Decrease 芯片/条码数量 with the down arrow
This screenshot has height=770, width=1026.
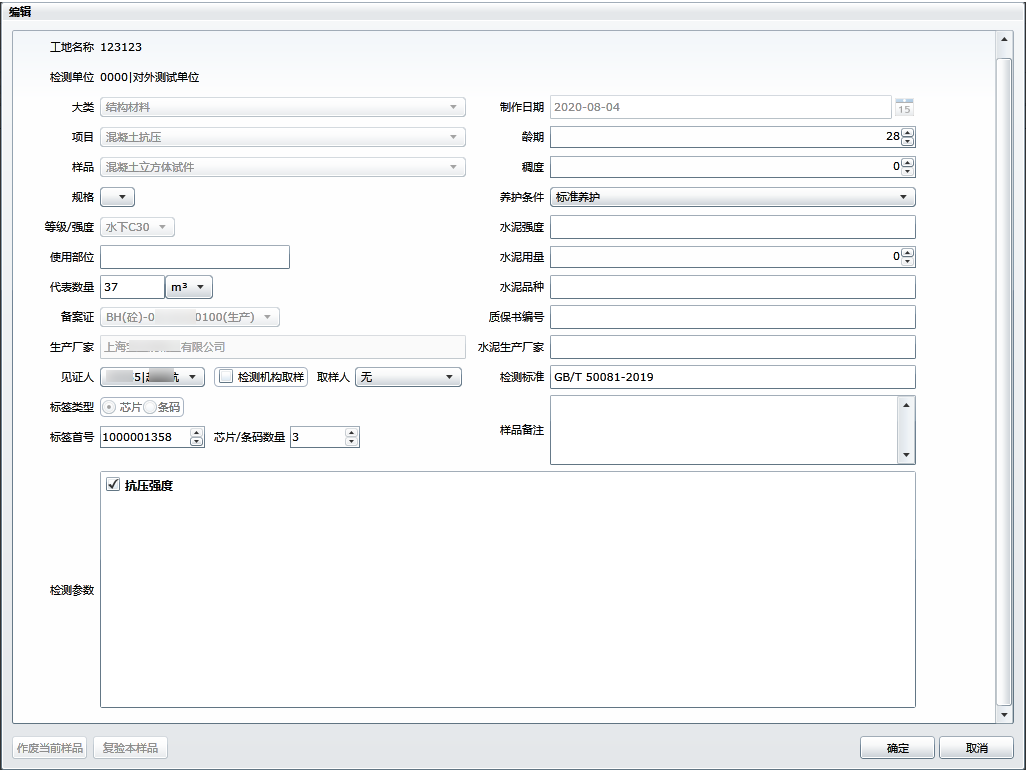[351, 442]
